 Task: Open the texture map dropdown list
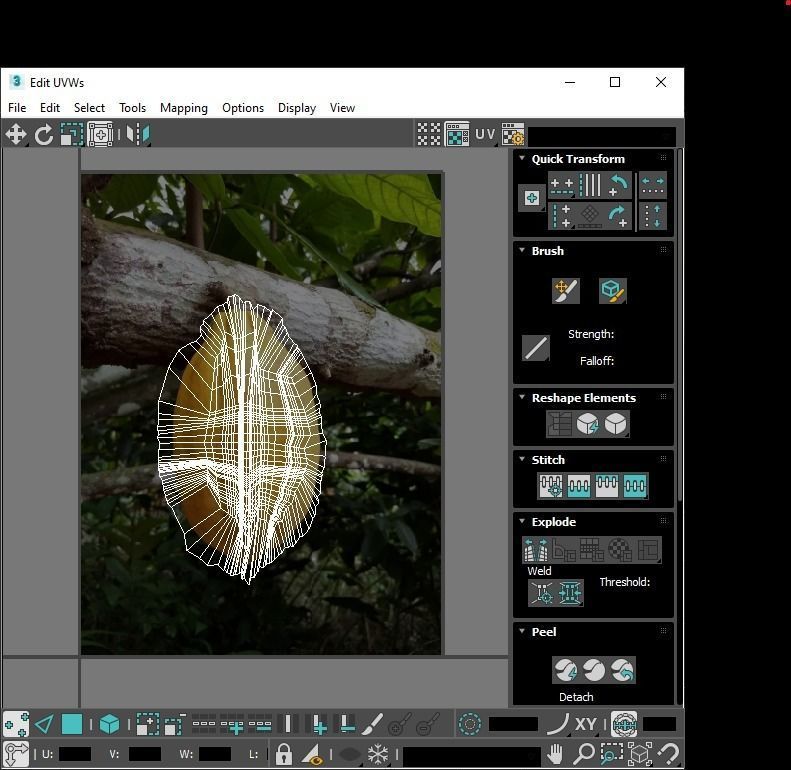601,136
